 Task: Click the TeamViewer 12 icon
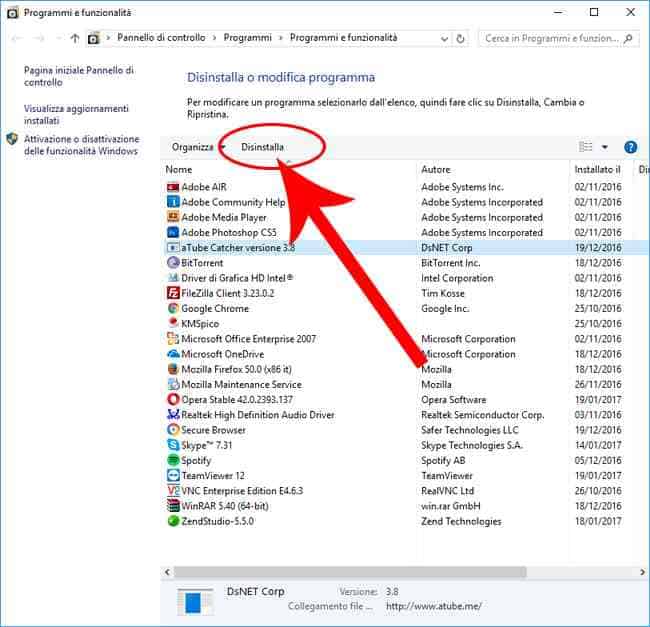[173, 476]
